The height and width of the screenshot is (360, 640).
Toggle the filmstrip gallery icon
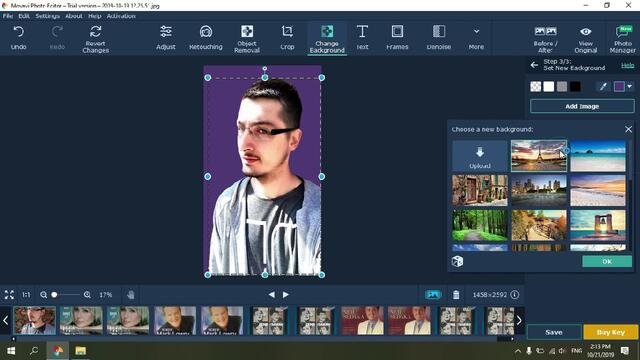(433, 295)
